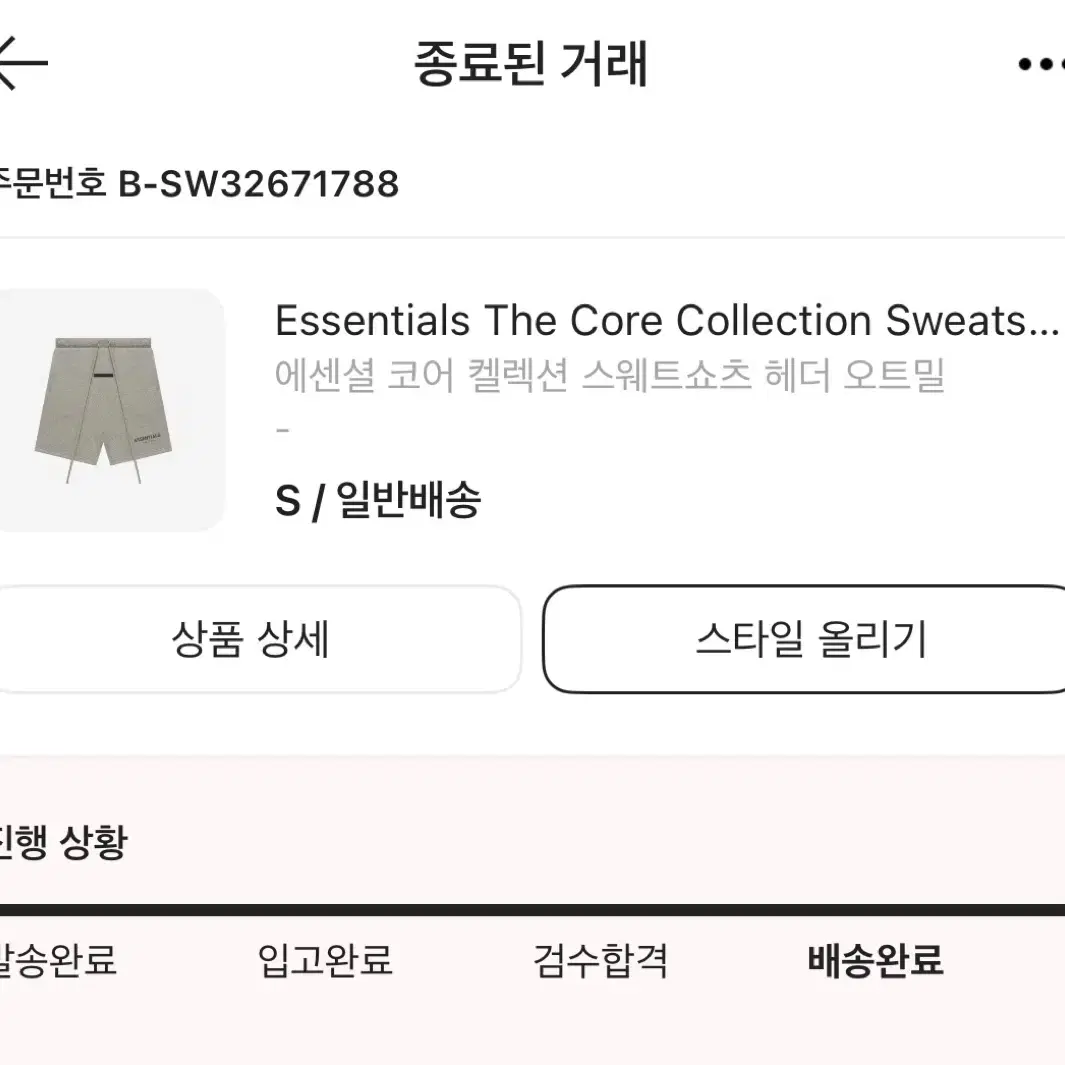Viewport: 1065px width, 1065px height.
Task: Tap the heather oatmeal sweatshorts thumbnail
Action: point(111,410)
